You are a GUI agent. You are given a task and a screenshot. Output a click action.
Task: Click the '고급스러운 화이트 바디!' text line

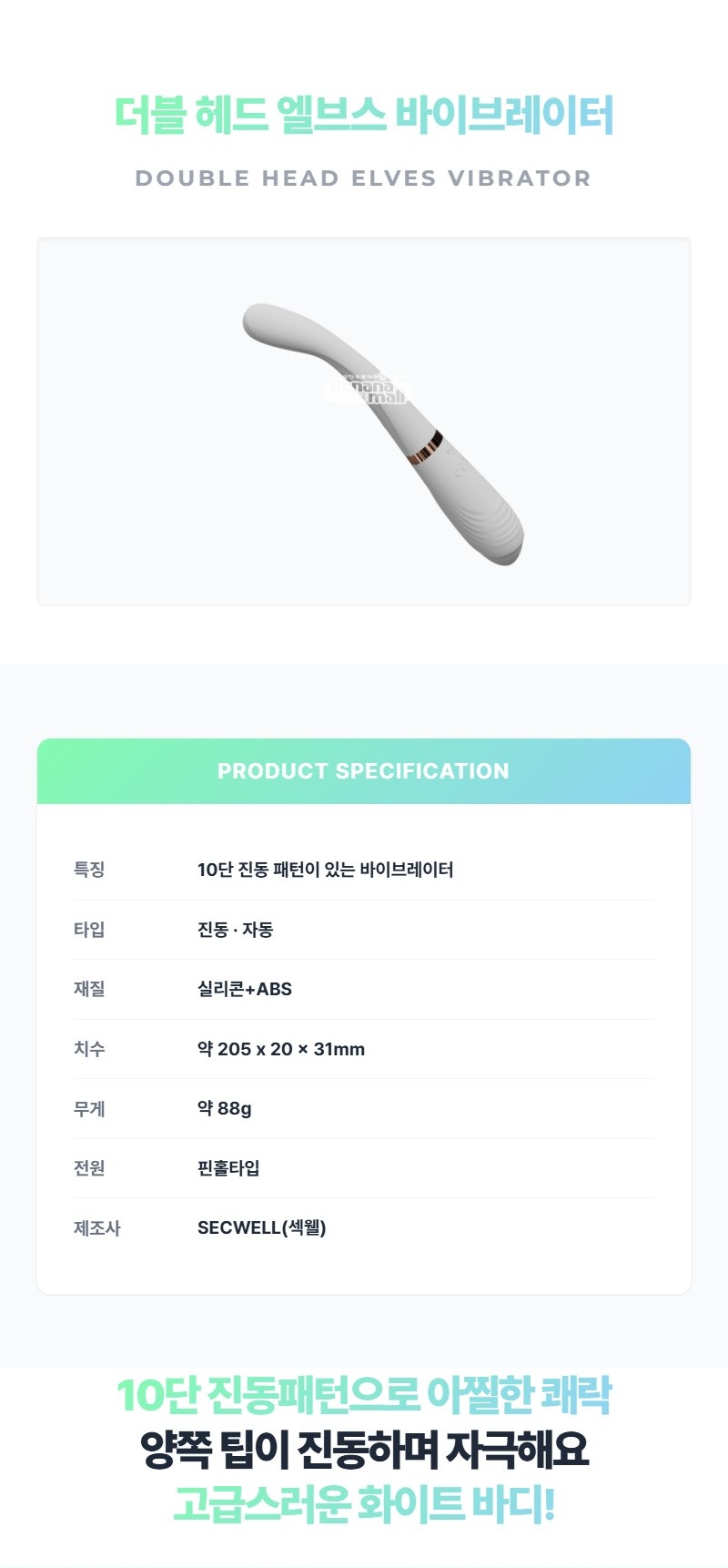[364, 1503]
